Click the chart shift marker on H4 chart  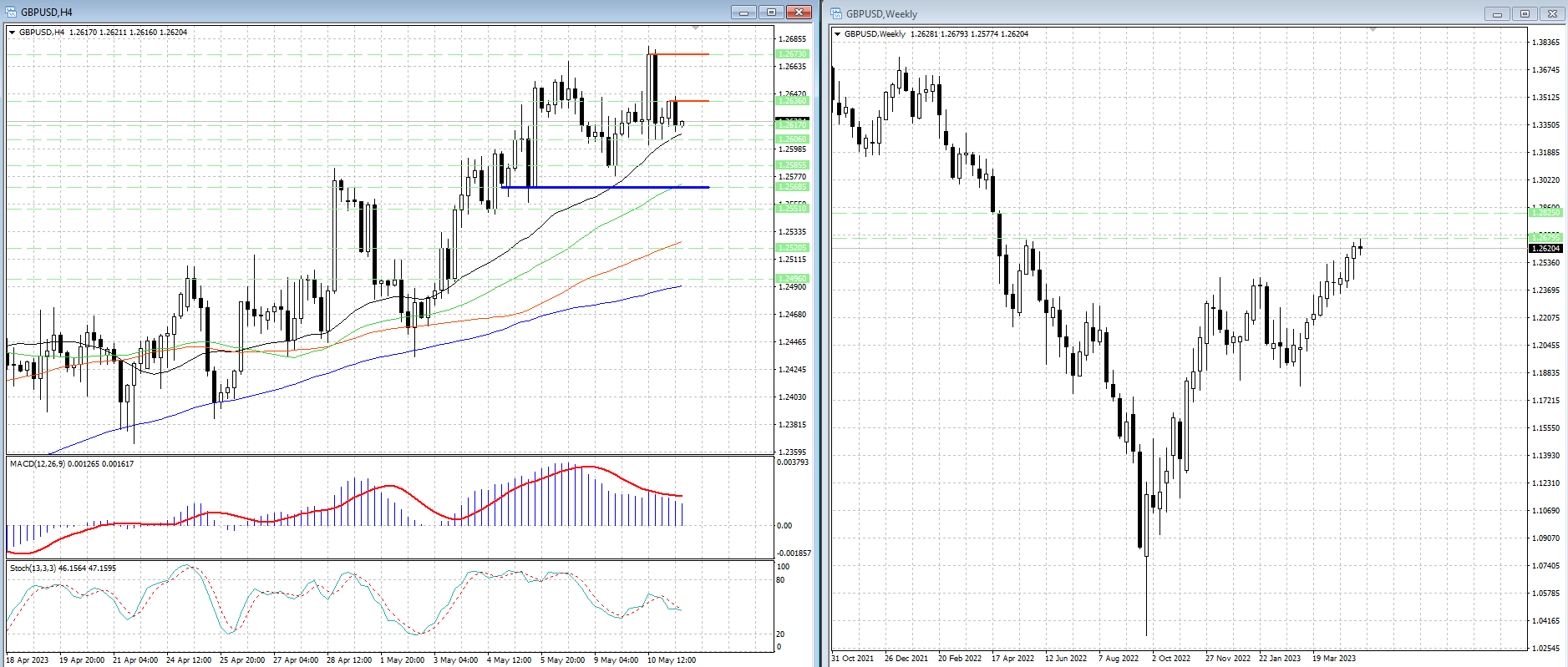[x=696, y=28]
